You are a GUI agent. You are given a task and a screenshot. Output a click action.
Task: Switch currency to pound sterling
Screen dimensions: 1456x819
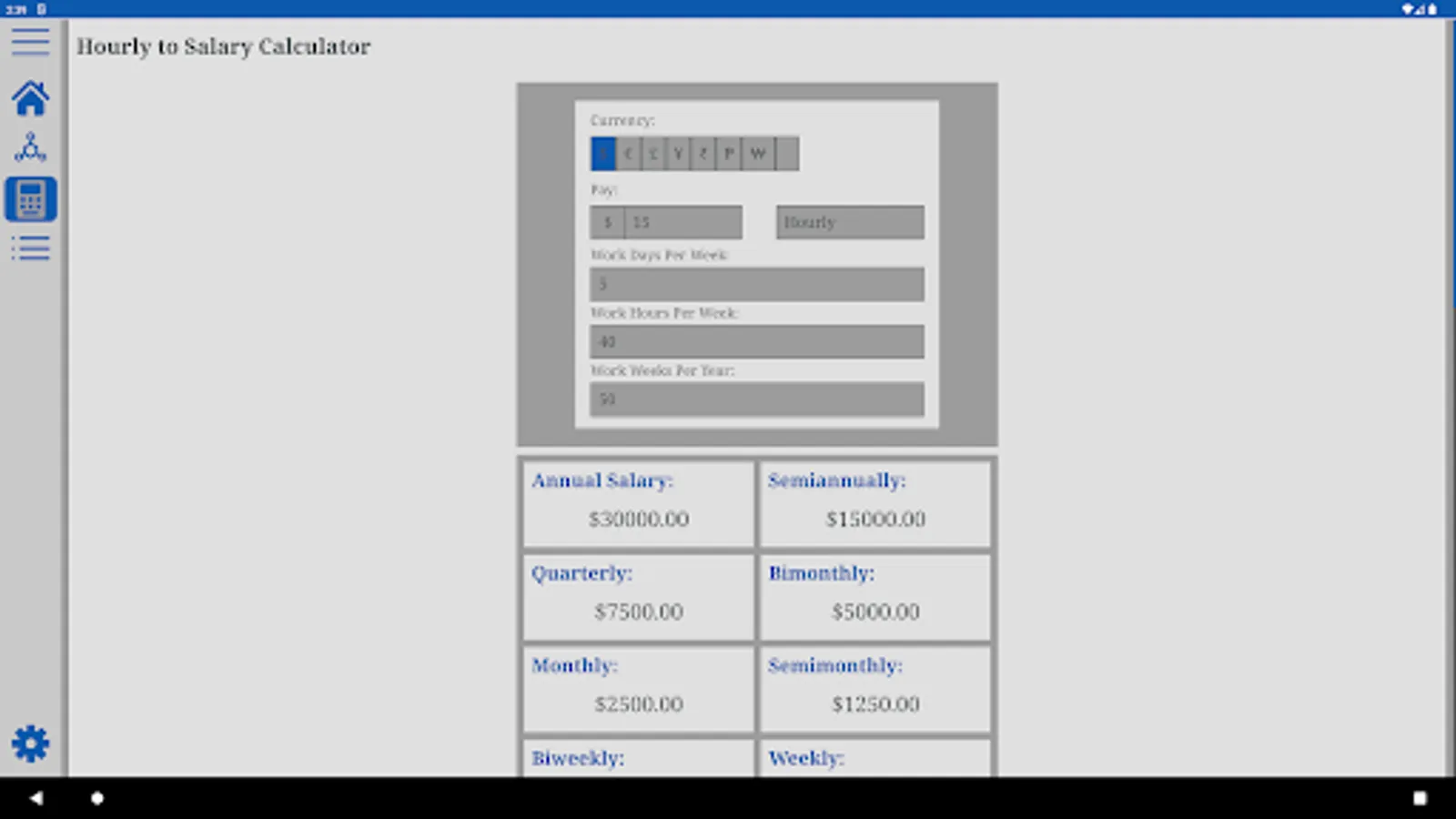(x=653, y=154)
